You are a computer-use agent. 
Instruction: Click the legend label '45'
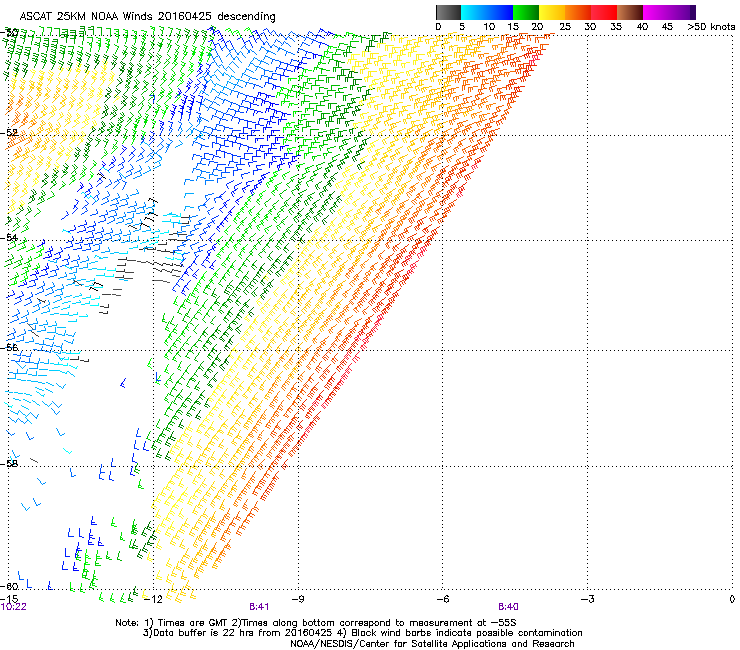pos(667,27)
